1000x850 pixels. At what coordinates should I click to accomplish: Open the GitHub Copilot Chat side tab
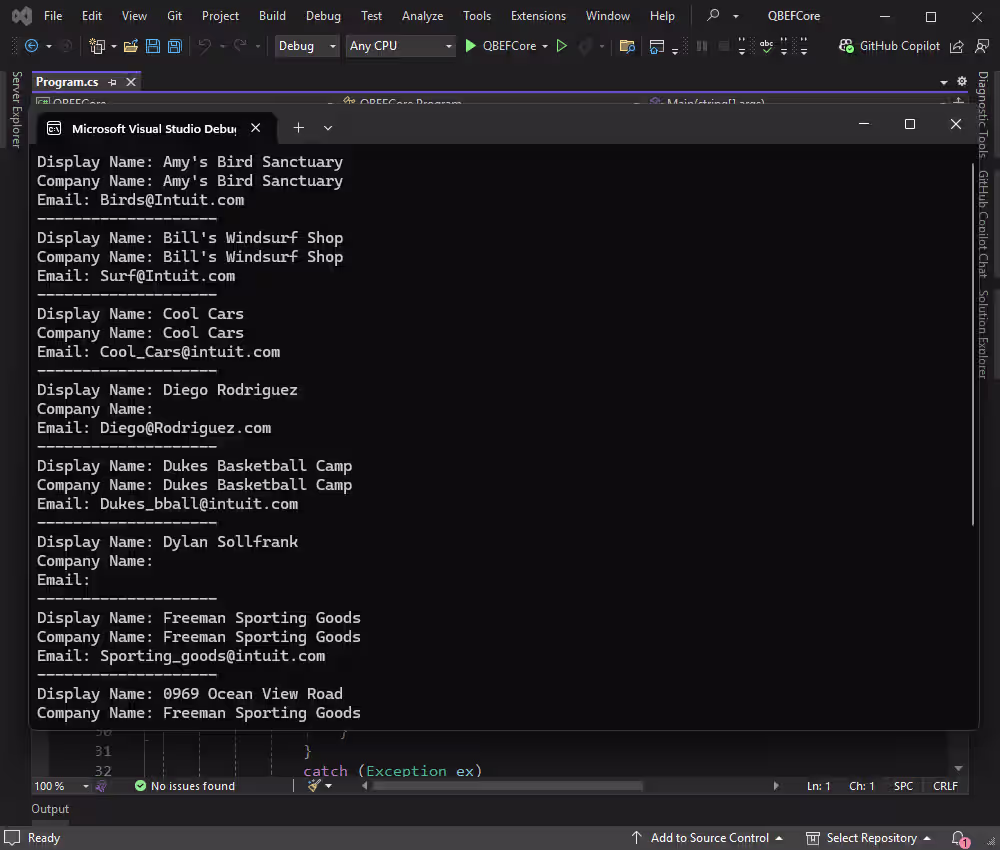(983, 224)
